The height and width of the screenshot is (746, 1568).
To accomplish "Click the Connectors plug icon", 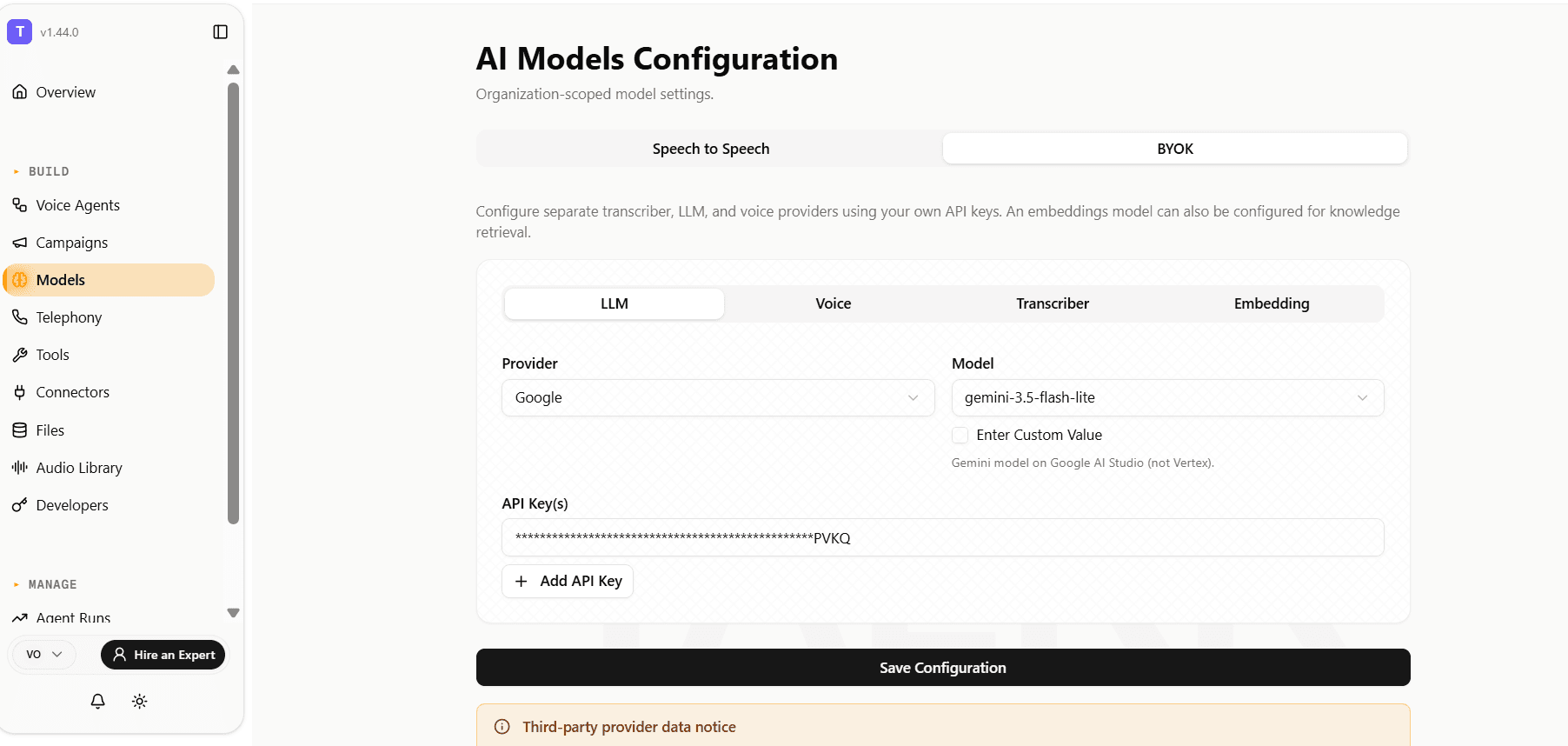I will 20,392.
